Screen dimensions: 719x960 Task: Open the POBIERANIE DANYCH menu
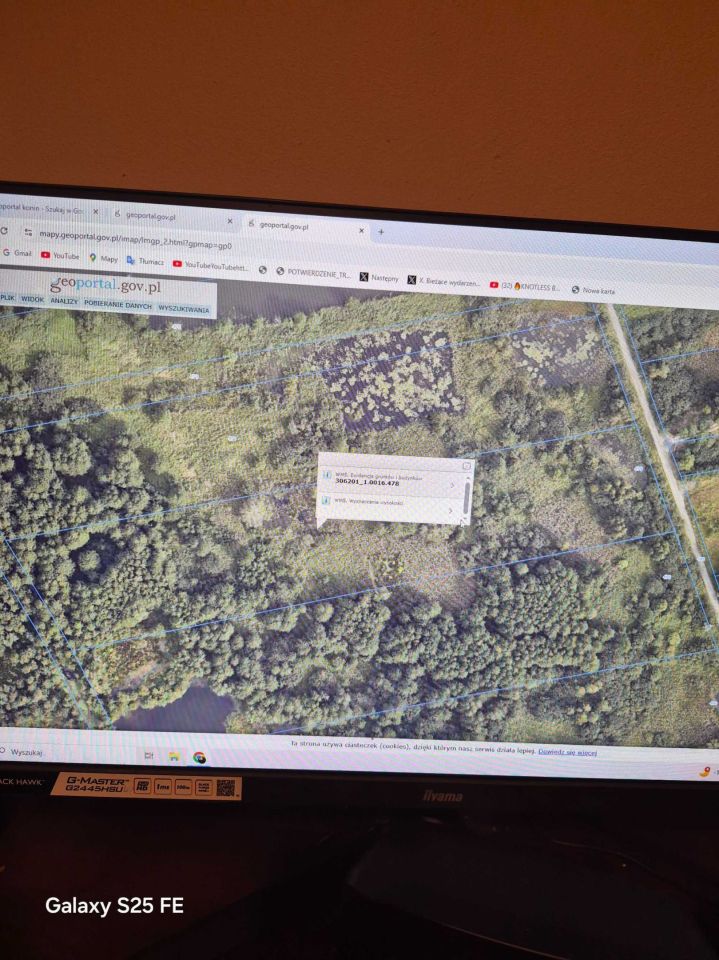coord(118,304)
